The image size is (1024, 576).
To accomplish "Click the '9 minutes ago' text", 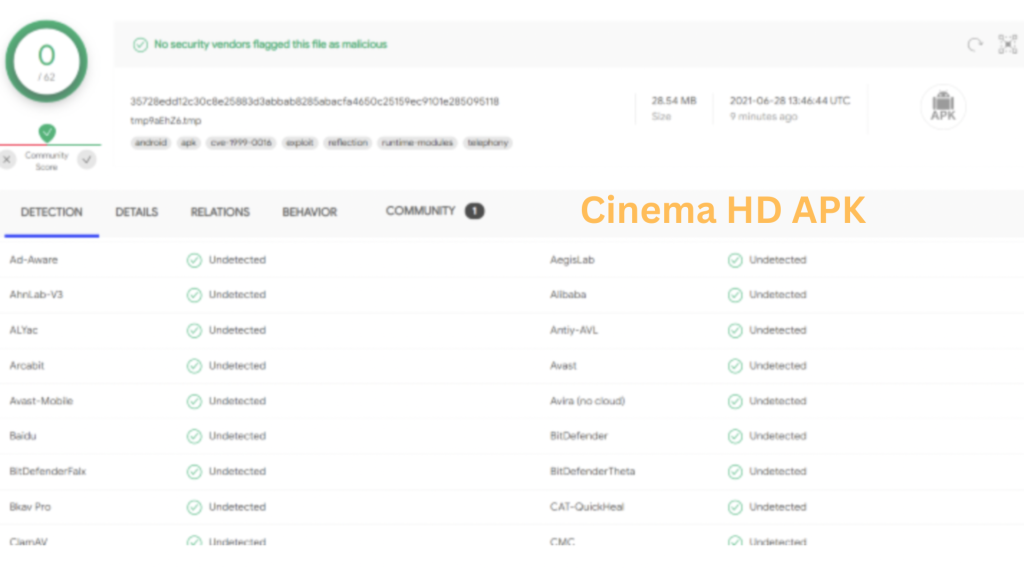I will pyautogui.click(x=763, y=116).
